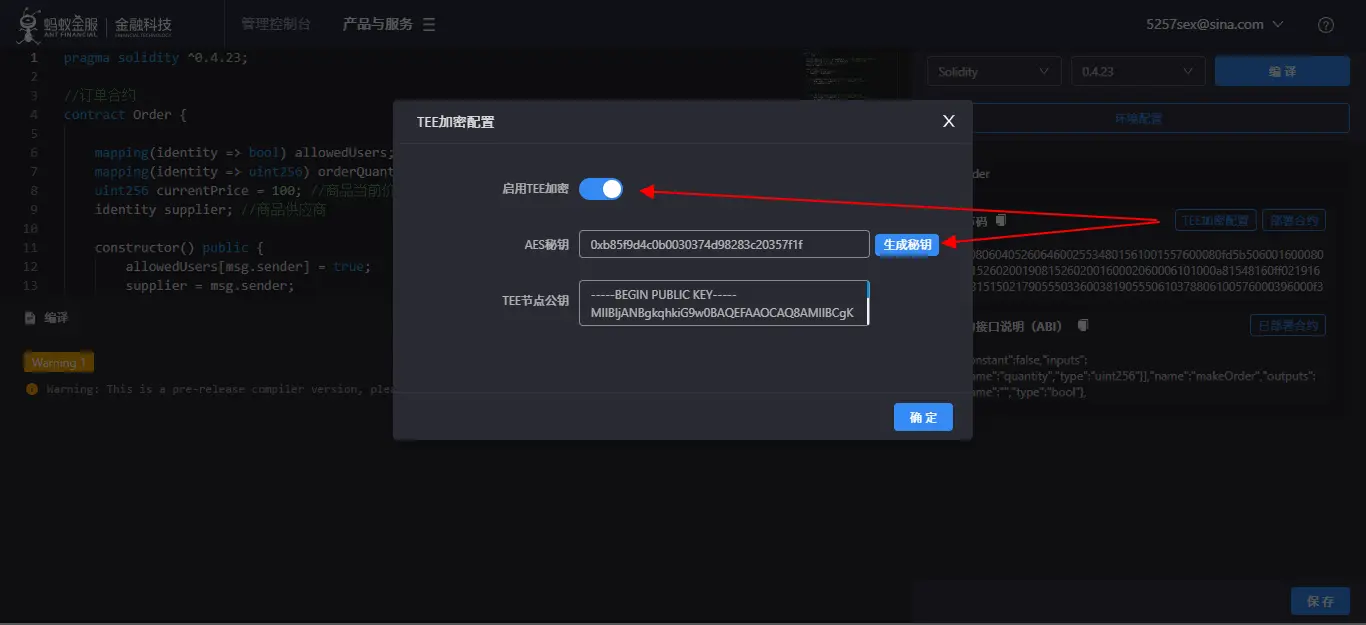This screenshot has width=1366, height=625.
Task: Click the 部署合约 button
Action: point(1294,220)
